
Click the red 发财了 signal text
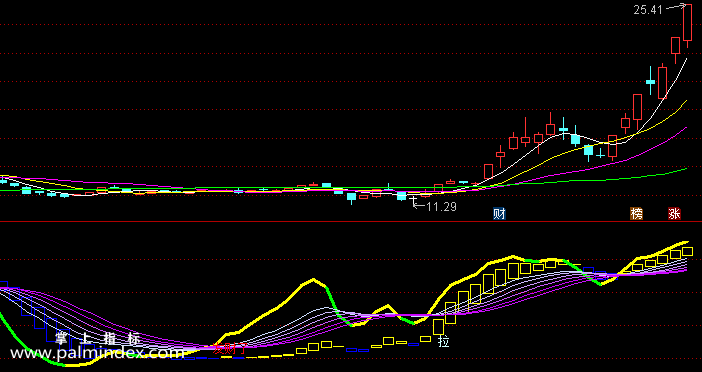click(x=229, y=349)
